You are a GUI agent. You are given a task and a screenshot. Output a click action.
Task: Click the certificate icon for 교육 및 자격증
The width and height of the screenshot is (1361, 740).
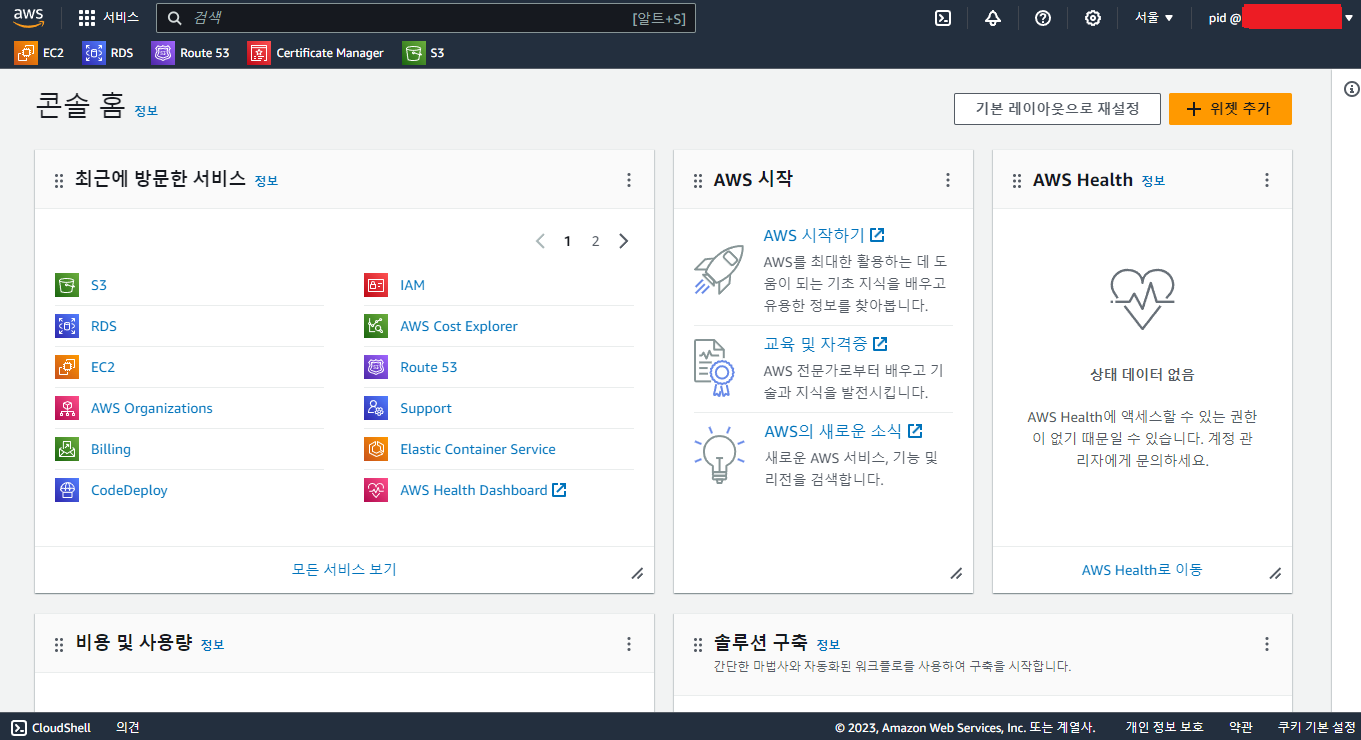pyautogui.click(x=715, y=367)
